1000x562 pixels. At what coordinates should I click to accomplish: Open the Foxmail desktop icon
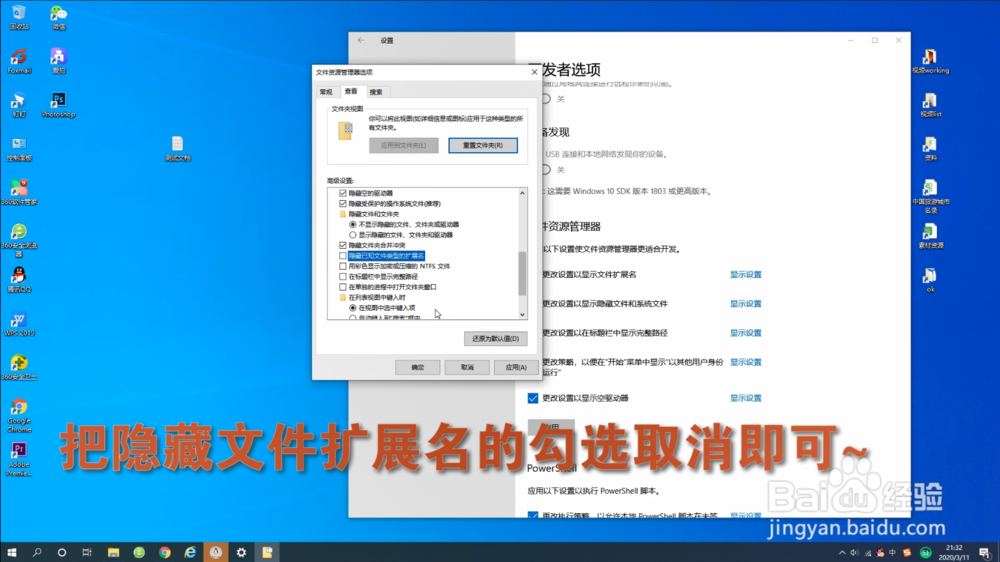click(x=18, y=61)
